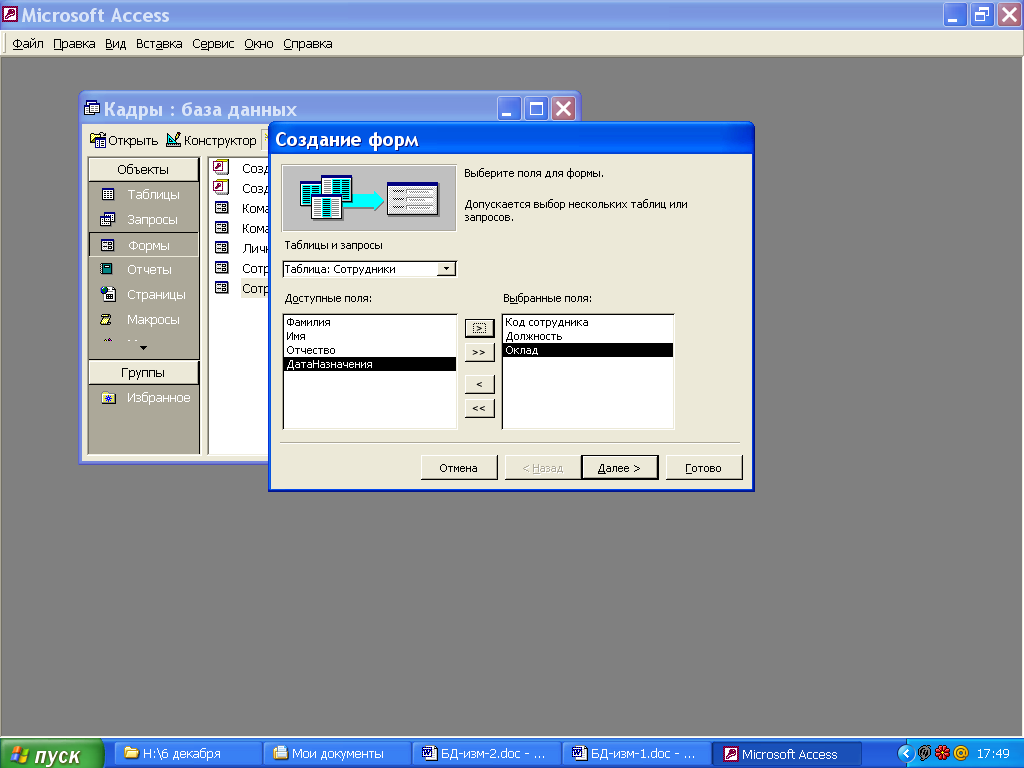Open the Правка menu
Viewport: 1024px width, 768px height.
coord(74,44)
